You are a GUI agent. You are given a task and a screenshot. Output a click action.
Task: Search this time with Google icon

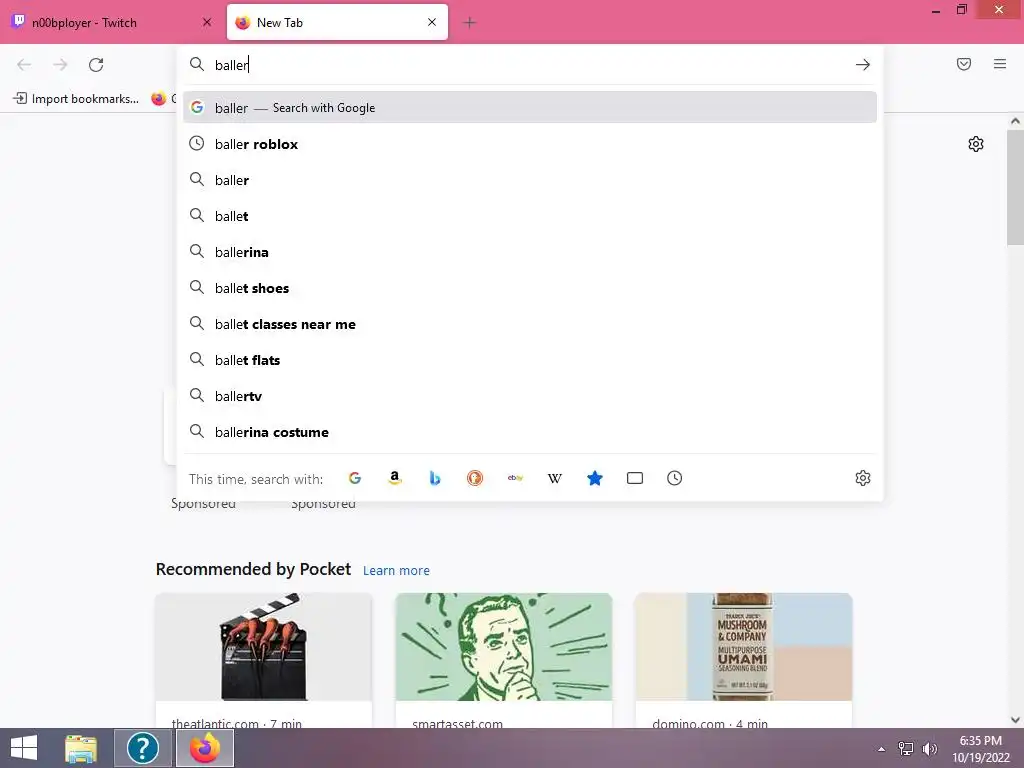355,478
